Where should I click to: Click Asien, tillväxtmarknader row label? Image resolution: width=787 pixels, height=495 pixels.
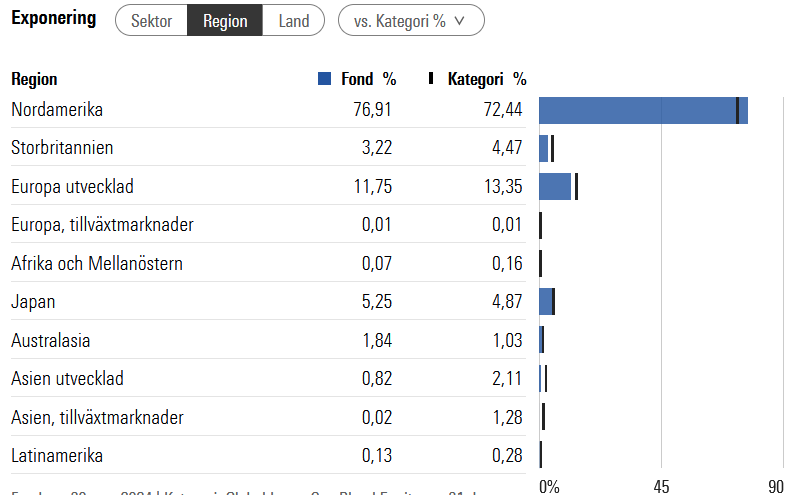(x=97, y=418)
